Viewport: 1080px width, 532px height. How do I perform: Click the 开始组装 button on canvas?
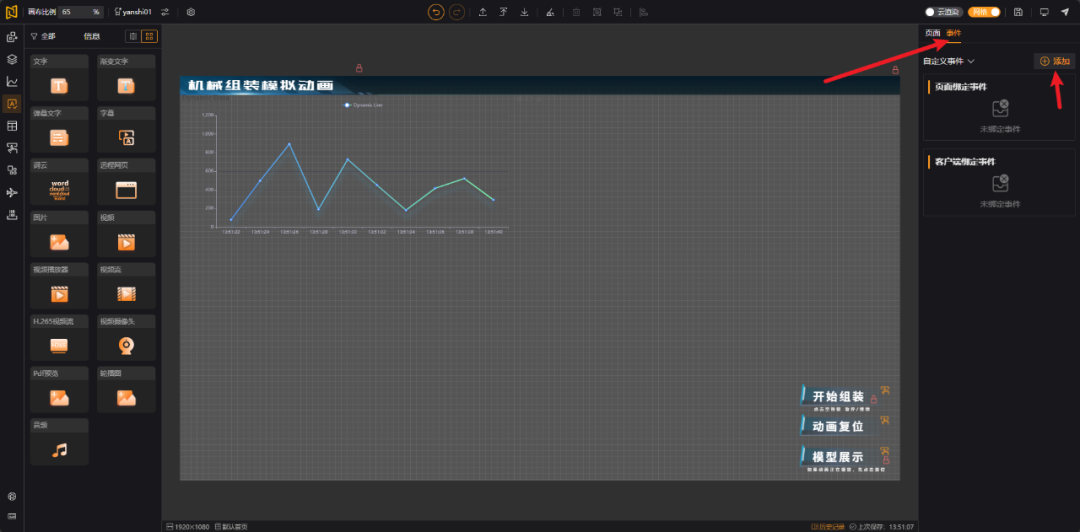838,397
